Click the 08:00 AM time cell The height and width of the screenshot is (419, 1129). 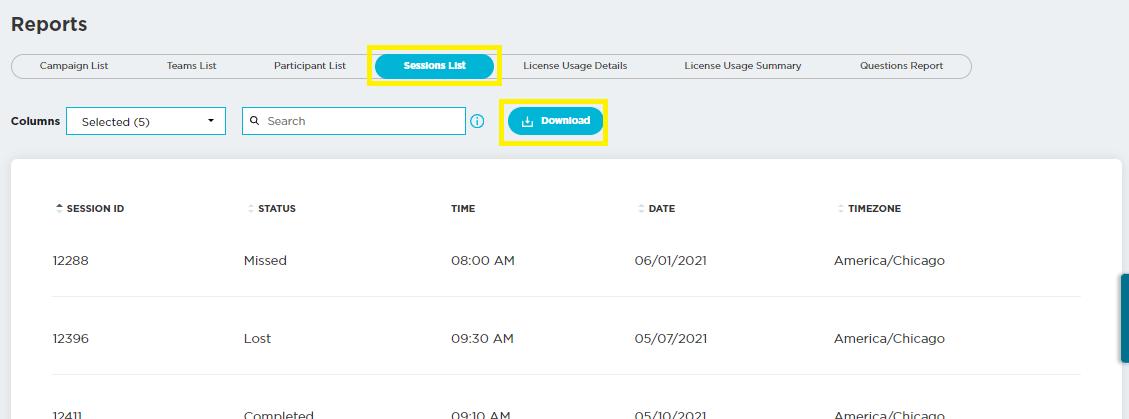coord(482,261)
